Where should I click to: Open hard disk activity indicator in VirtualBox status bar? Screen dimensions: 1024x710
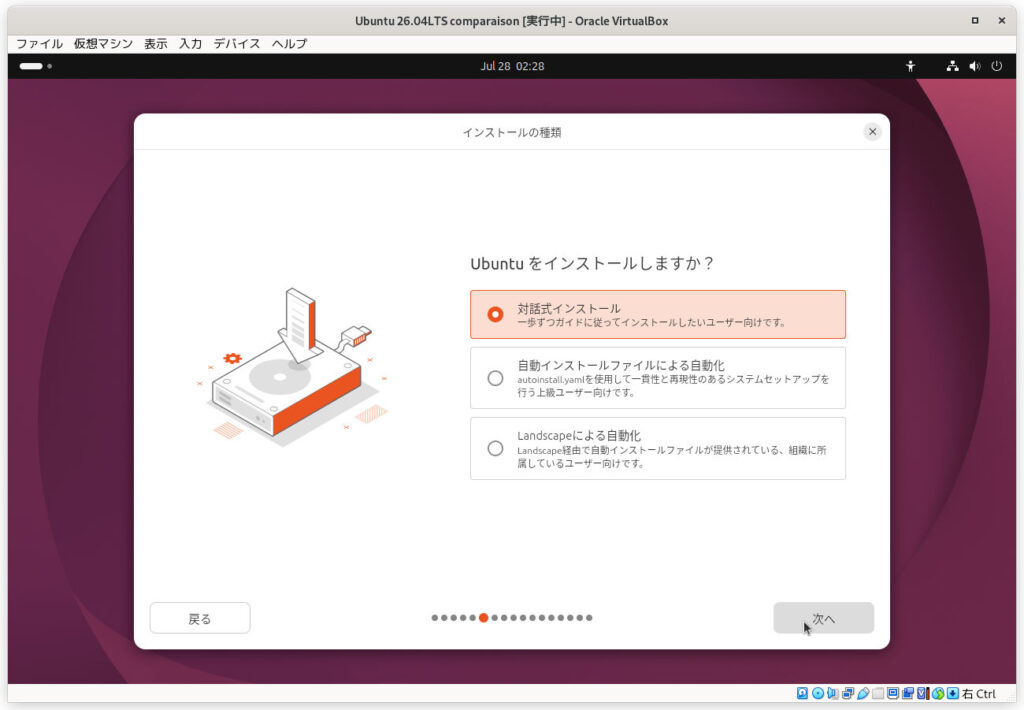click(802, 693)
